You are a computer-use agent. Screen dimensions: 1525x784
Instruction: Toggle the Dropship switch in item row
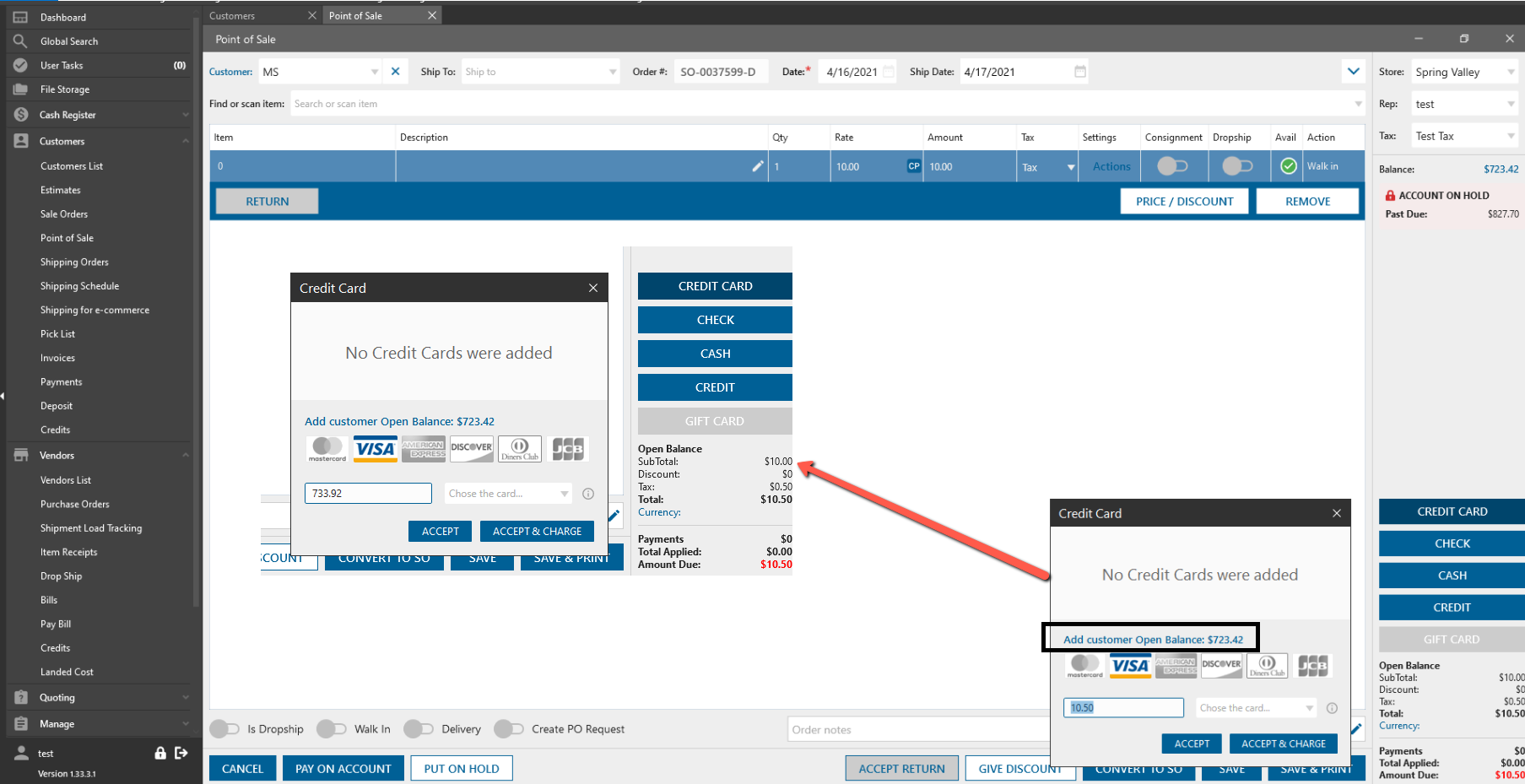point(1237,166)
